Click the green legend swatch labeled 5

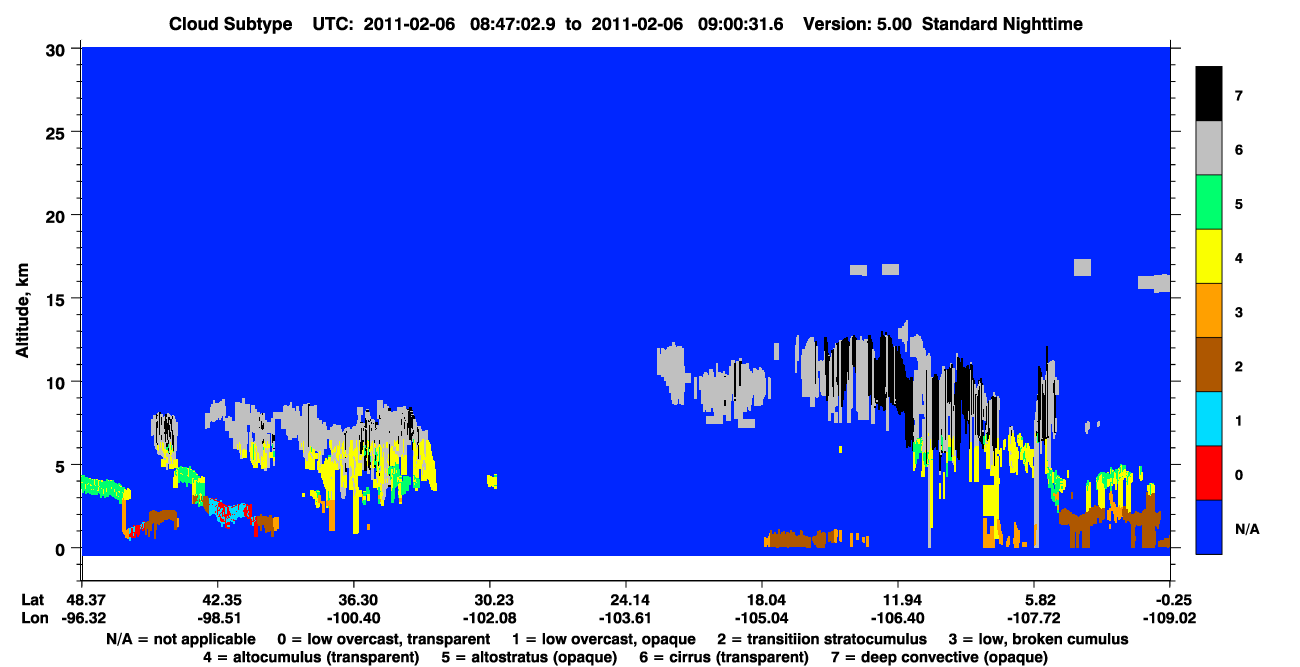pyautogui.click(x=1209, y=202)
